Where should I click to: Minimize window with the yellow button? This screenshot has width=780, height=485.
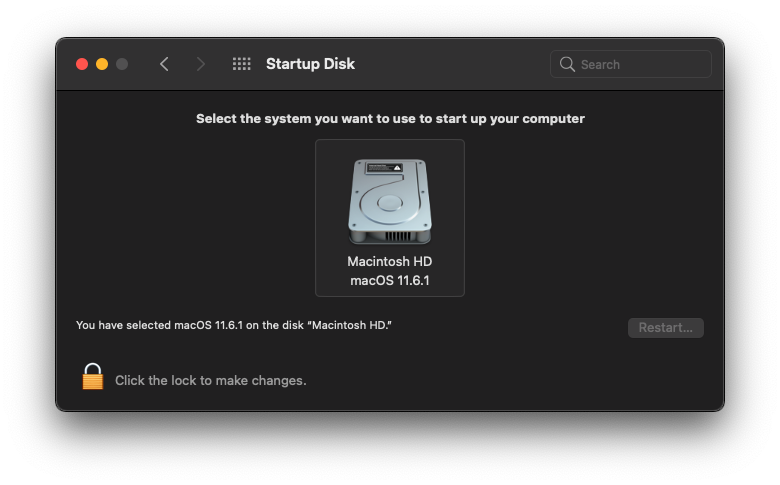[x=102, y=64]
